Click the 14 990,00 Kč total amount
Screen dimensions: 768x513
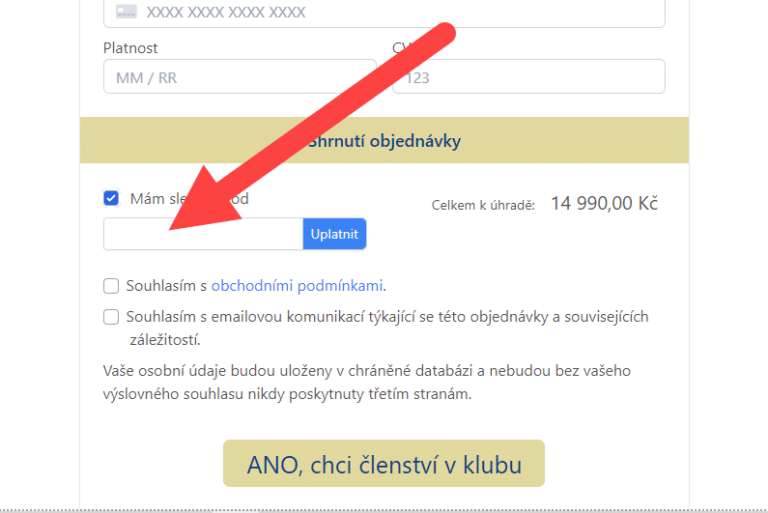coord(604,203)
